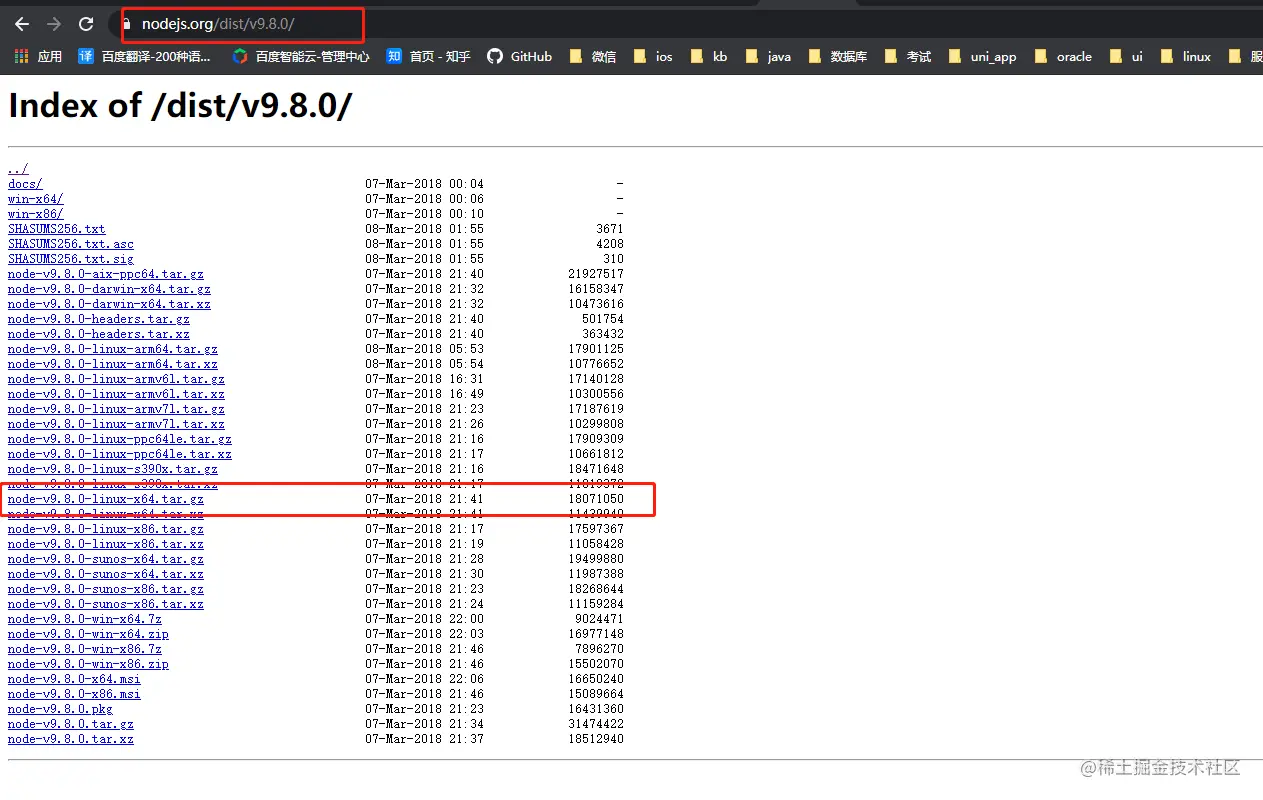Open the GitHub bookmark
The height and width of the screenshot is (800, 1263).
(519, 57)
